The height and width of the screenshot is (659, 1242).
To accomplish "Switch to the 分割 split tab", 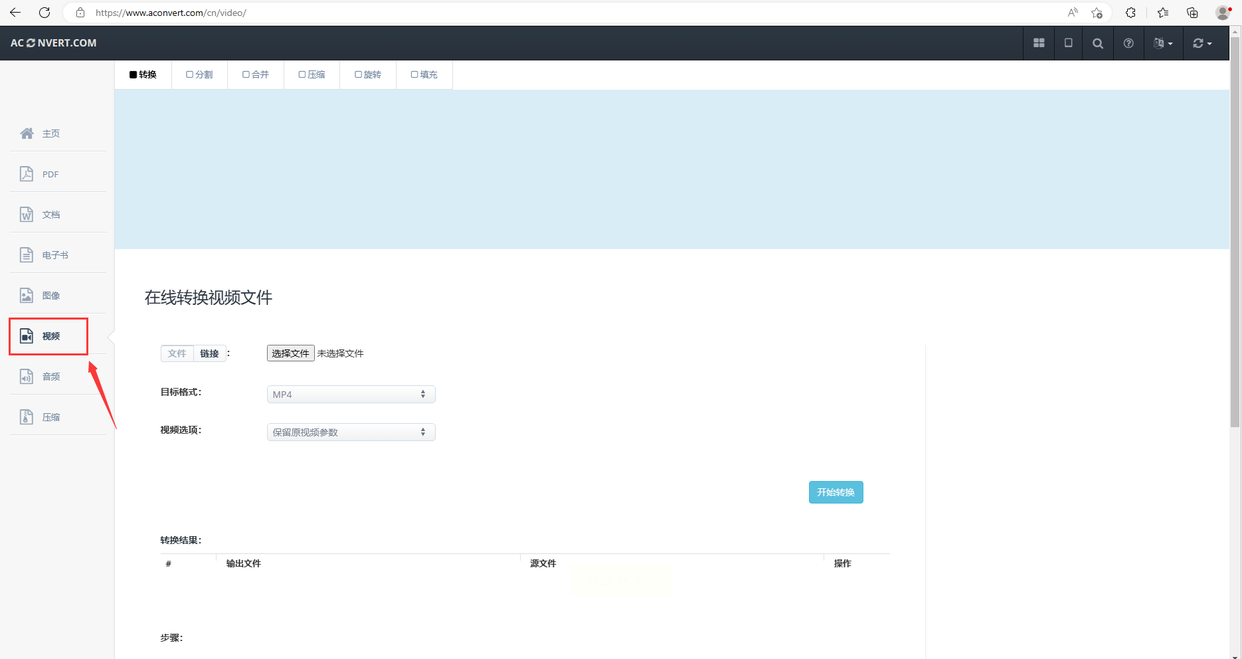I will coord(199,75).
